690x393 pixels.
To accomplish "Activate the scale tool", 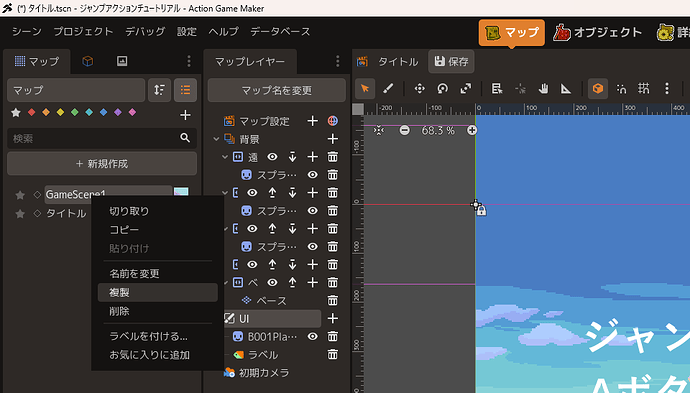I will pyautogui.click(x=466, y=88).
